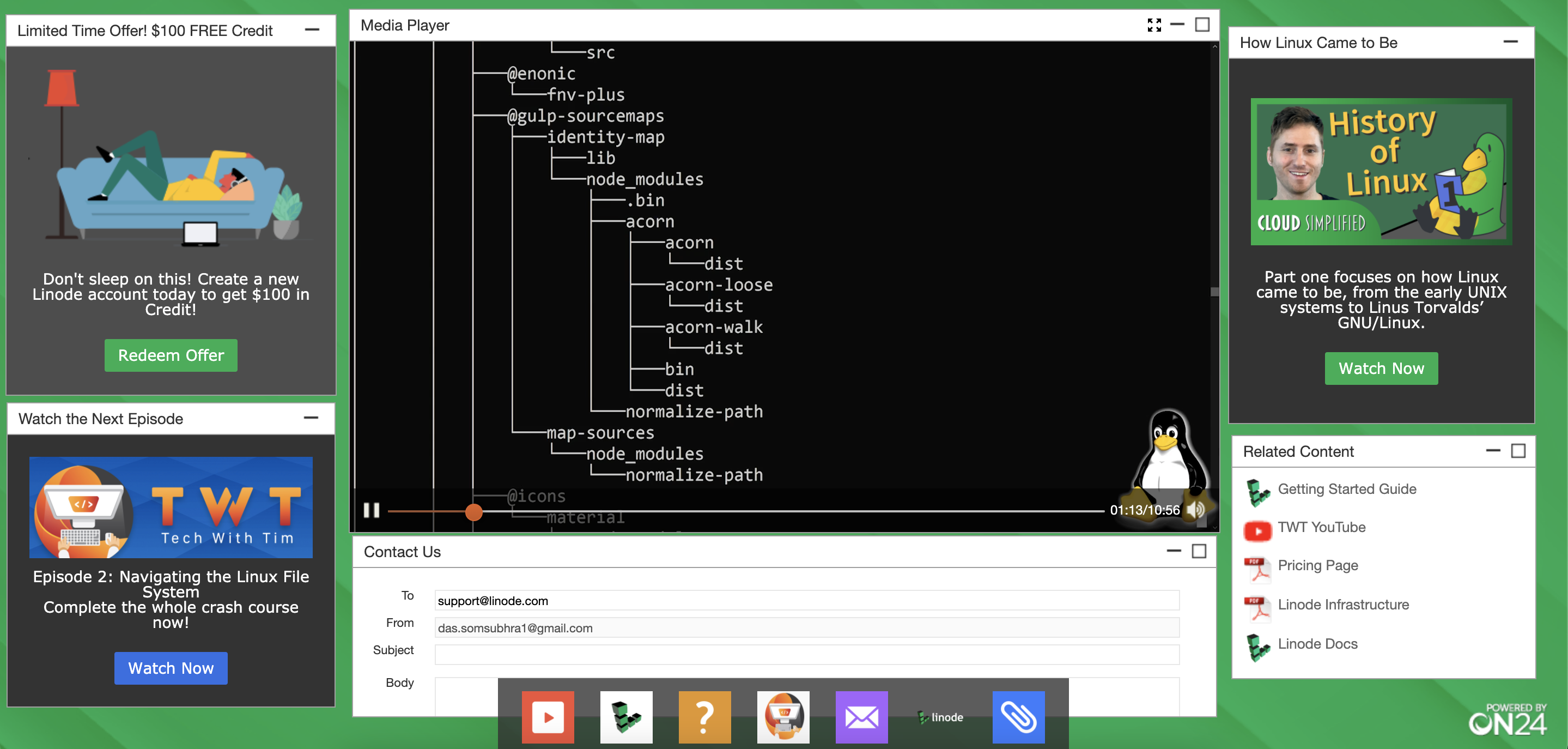Click the linode text logo in dock
The image size is (1568, 749).
[940, 717]
